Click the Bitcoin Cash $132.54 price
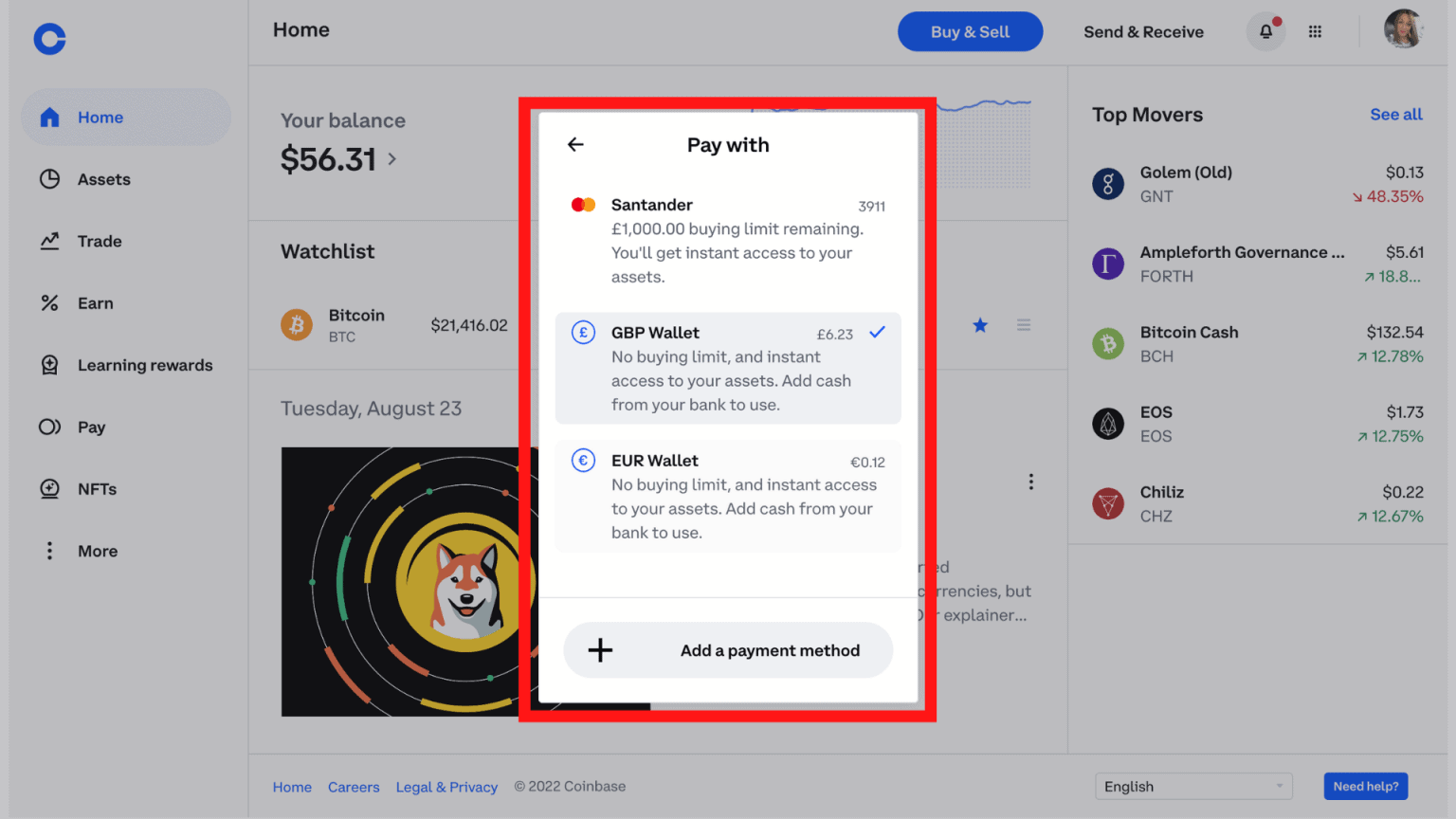The width and height of the screenshot is (1456, 819). 1394,333
